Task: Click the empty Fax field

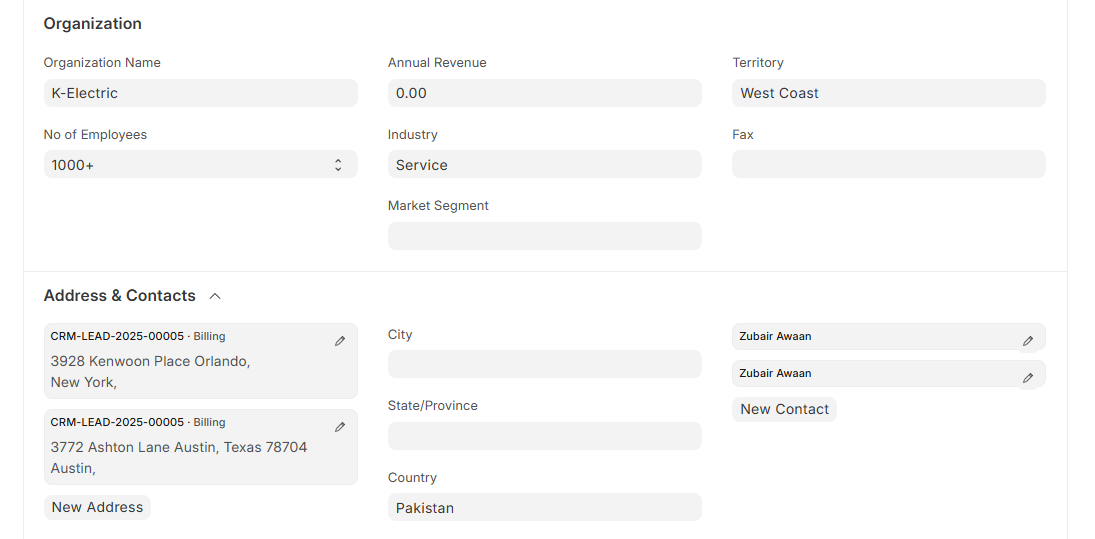Action: click(x=888, y=165)
